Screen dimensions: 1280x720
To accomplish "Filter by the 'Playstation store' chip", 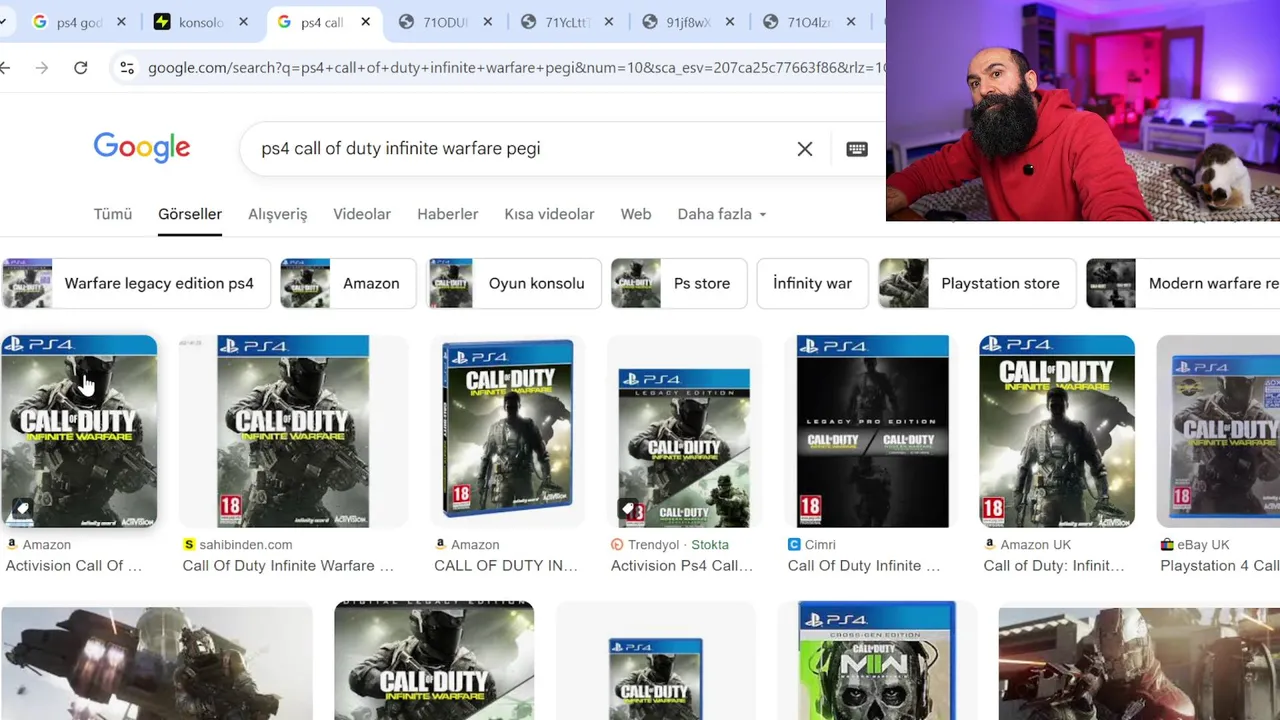I will pyautogui.click(x=977, y=283).
